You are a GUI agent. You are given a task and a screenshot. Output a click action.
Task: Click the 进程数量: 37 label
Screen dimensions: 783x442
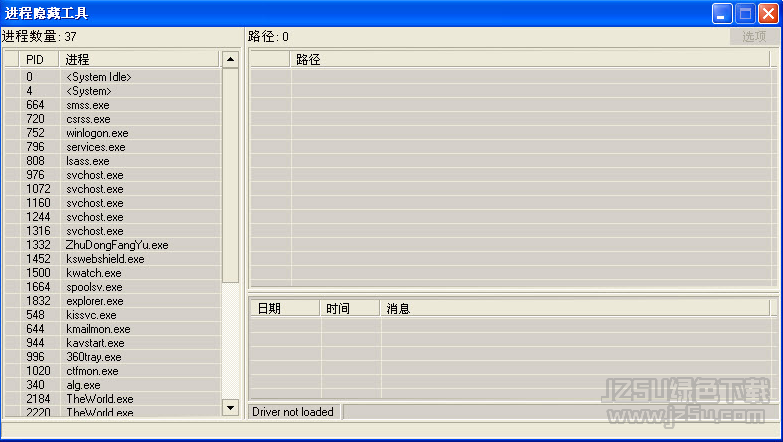coord(39,36)
